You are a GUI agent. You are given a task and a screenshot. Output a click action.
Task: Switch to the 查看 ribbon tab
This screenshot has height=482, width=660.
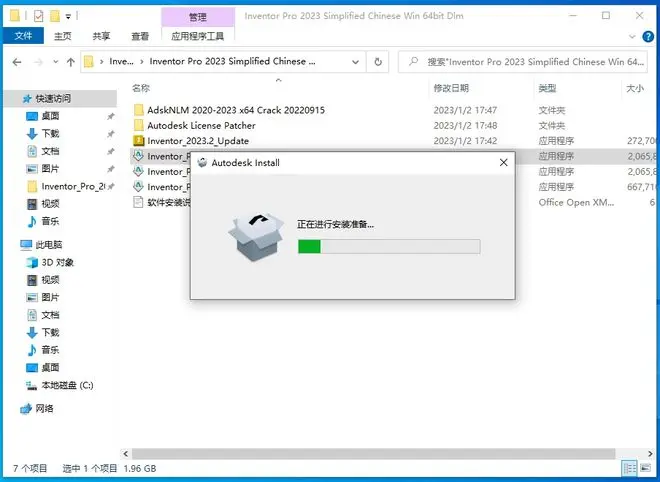[140, 36]
